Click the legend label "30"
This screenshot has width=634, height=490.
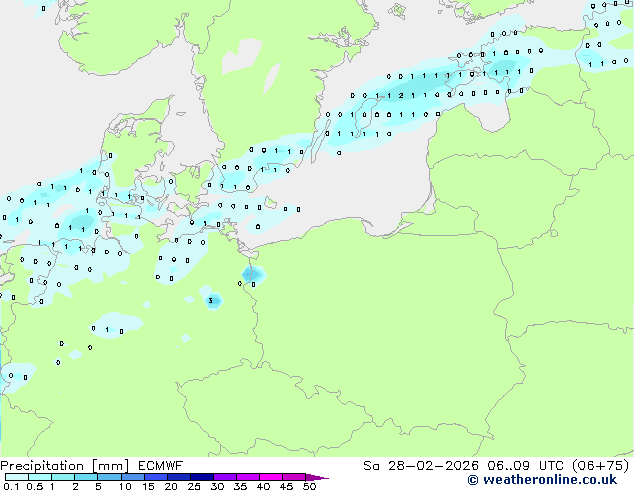(x=217, y=486)
